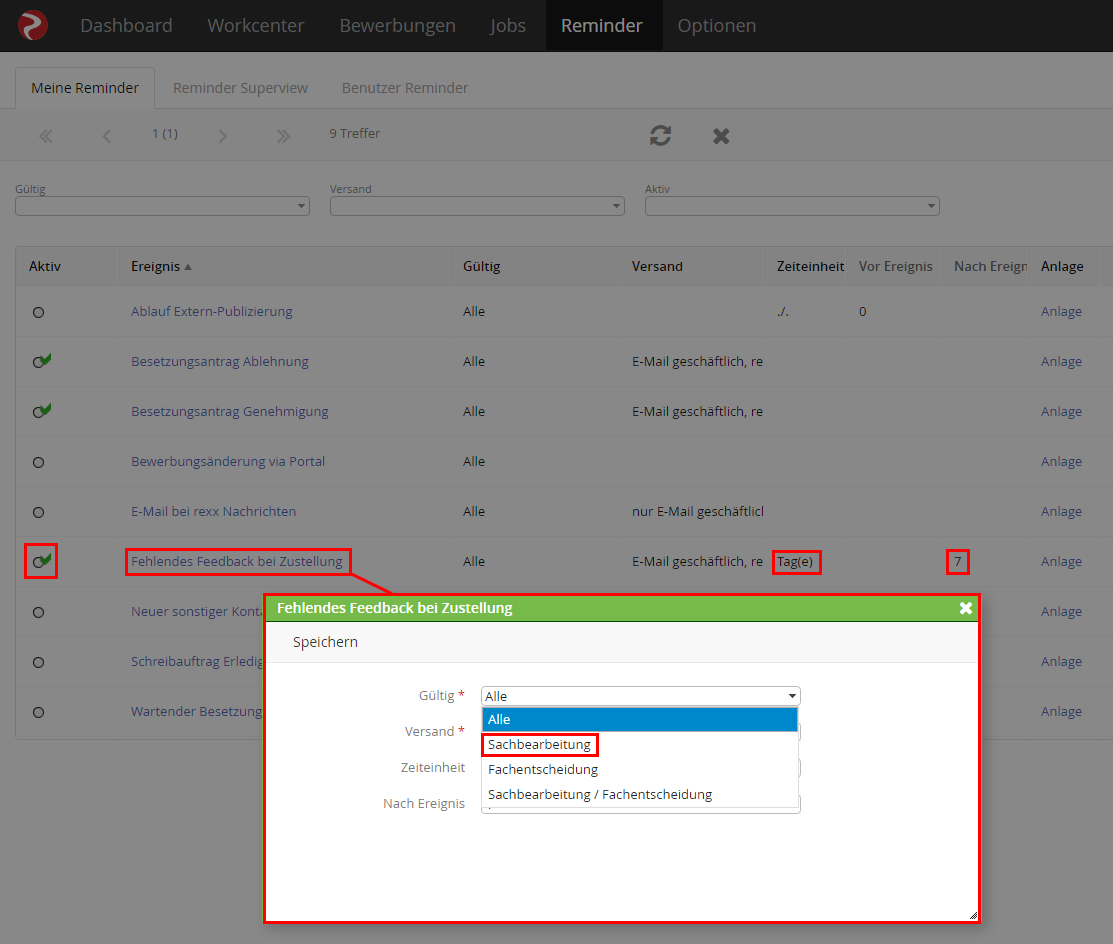
Task: Open Besetzungsantrag Ablehnung reminder
Action: (219, 361)
